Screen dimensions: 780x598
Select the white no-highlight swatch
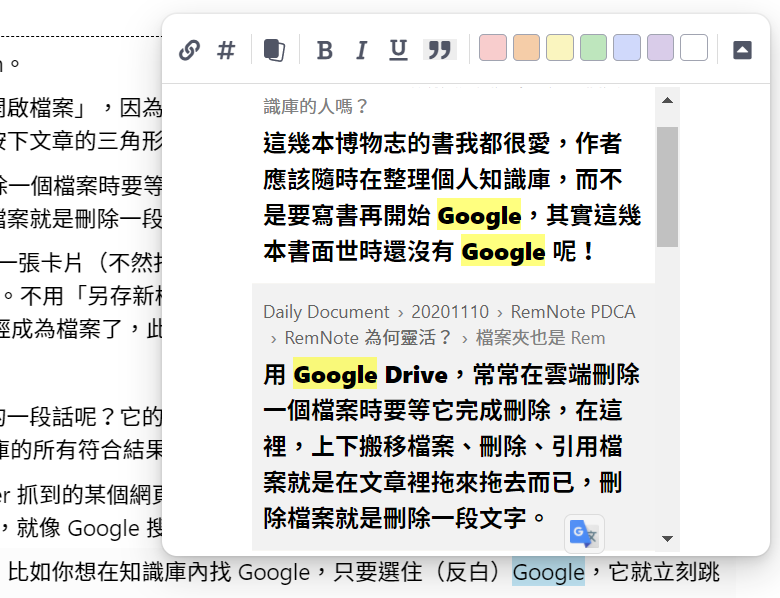(x=694, y=48)
